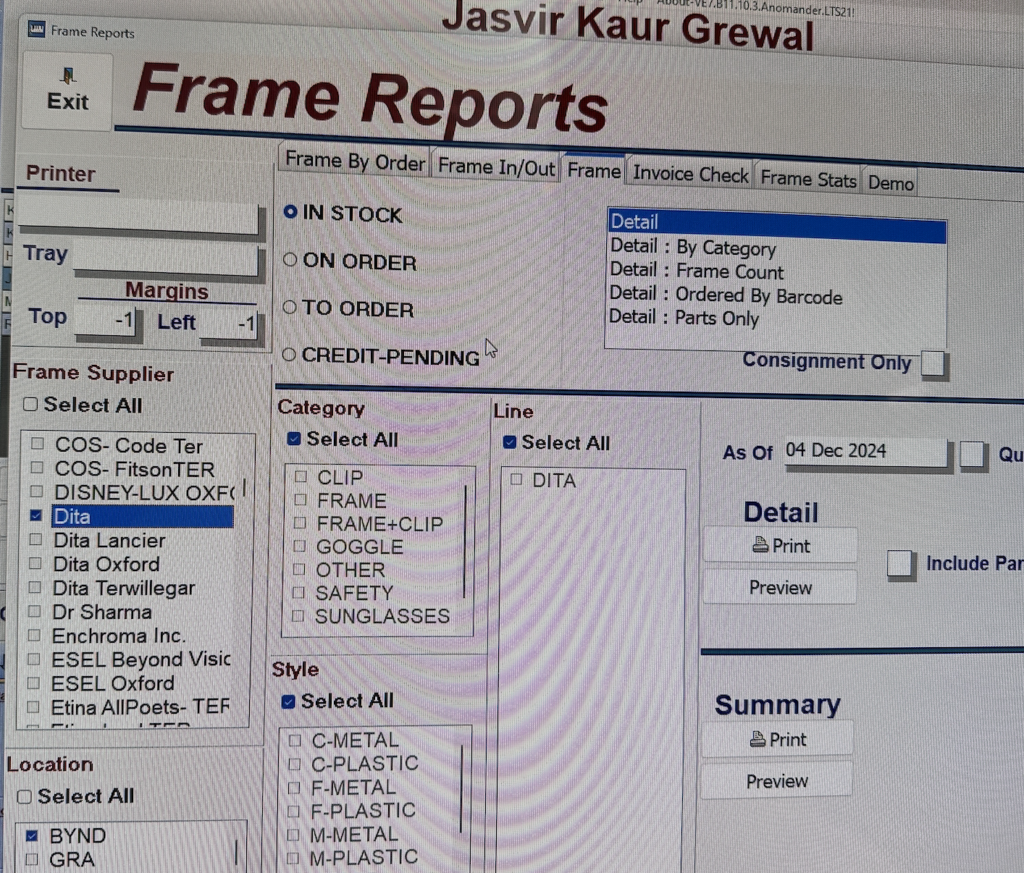Screen dimensions: 1024x873
Task: Check the FRAME category checkbox
Action: tap(300, 500)
